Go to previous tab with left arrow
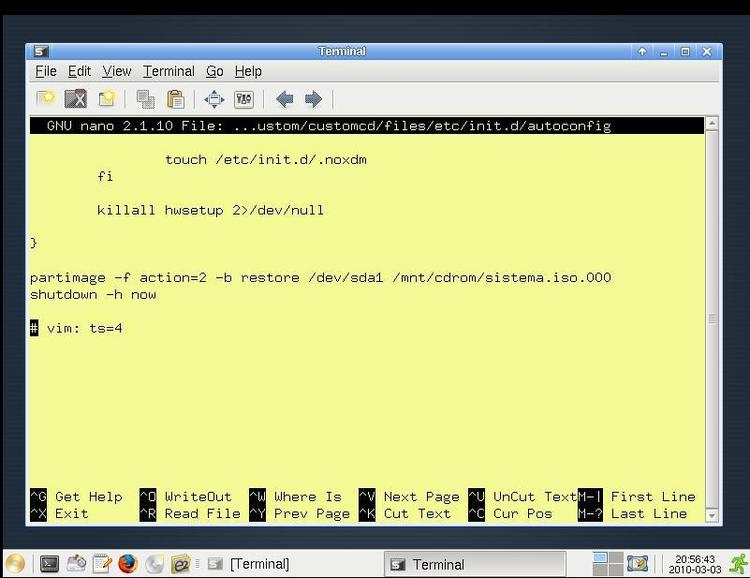Viewport: 750px width, 578px height. click(x=285, y=99)
